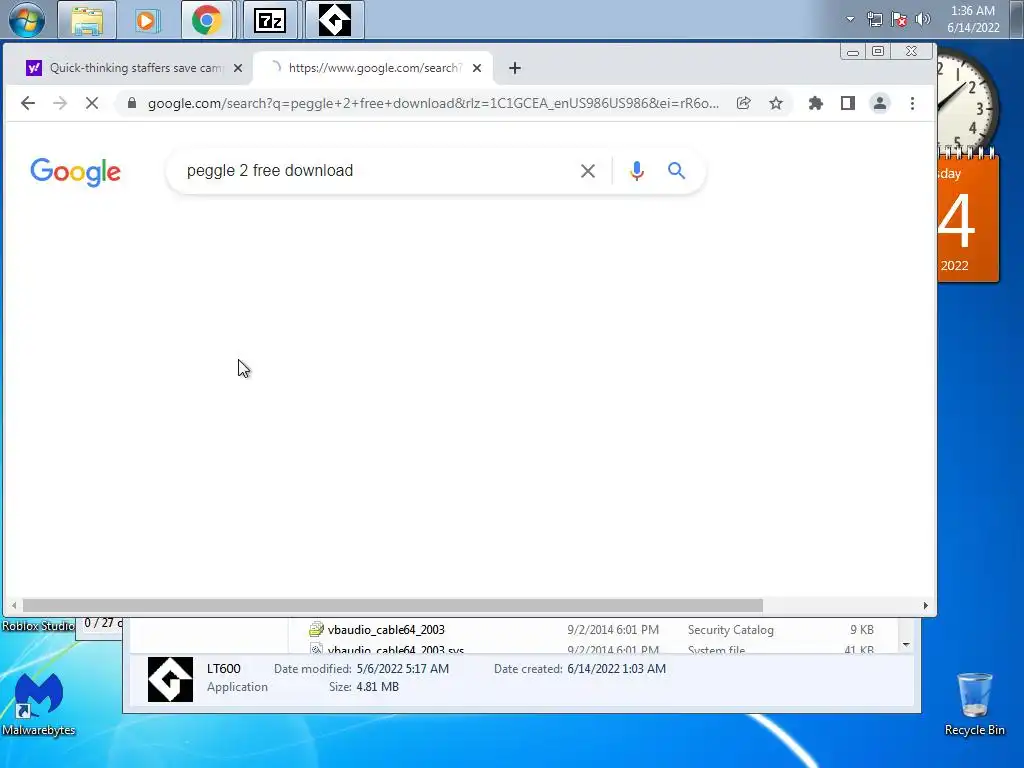Select the Recycle Bin desktop icon
1024x768 pixels.
coord(974,704)
